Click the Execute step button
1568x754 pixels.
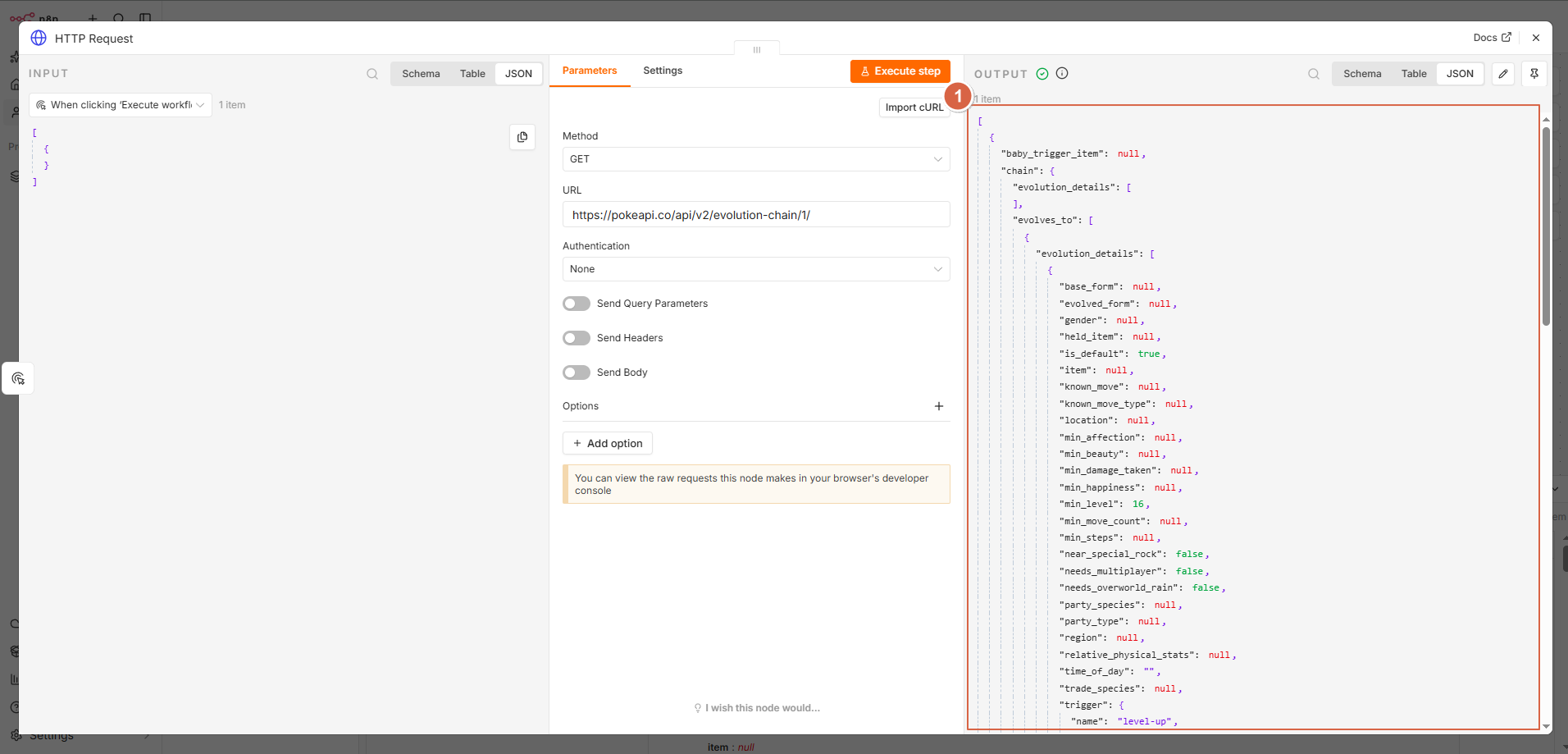tap(900, 71)
